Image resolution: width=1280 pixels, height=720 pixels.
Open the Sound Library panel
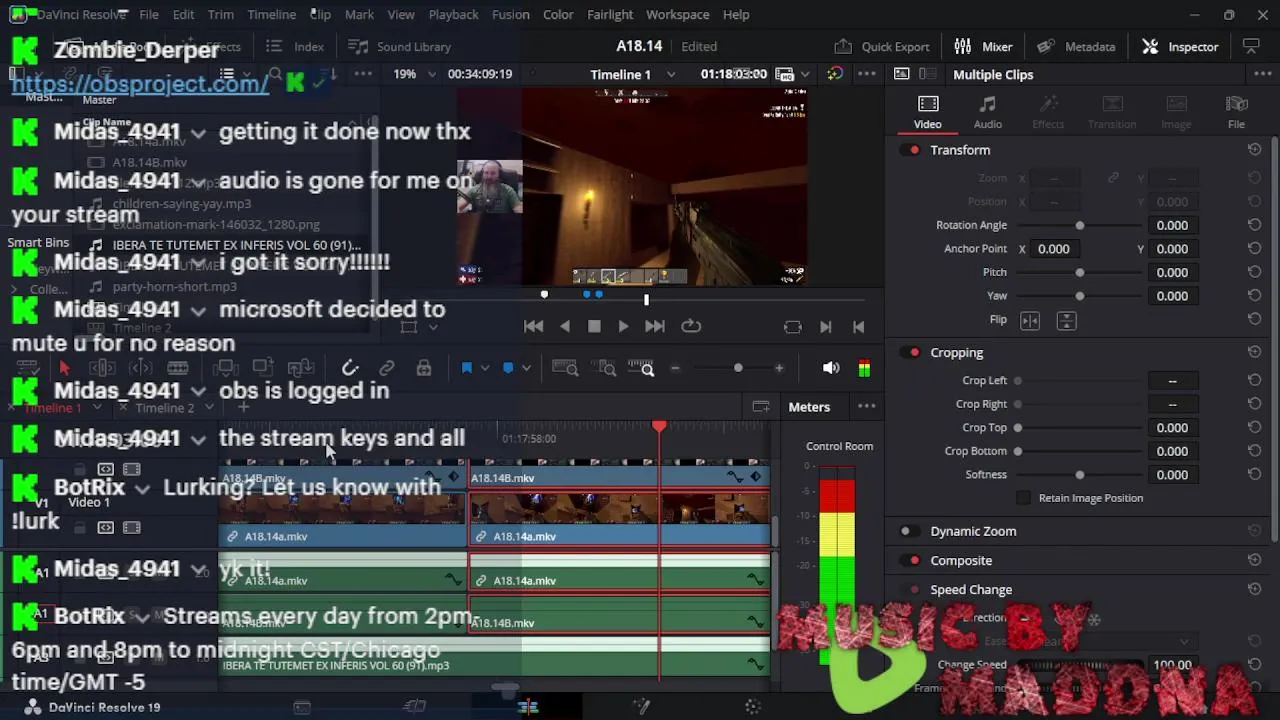(x=400, y=47)
